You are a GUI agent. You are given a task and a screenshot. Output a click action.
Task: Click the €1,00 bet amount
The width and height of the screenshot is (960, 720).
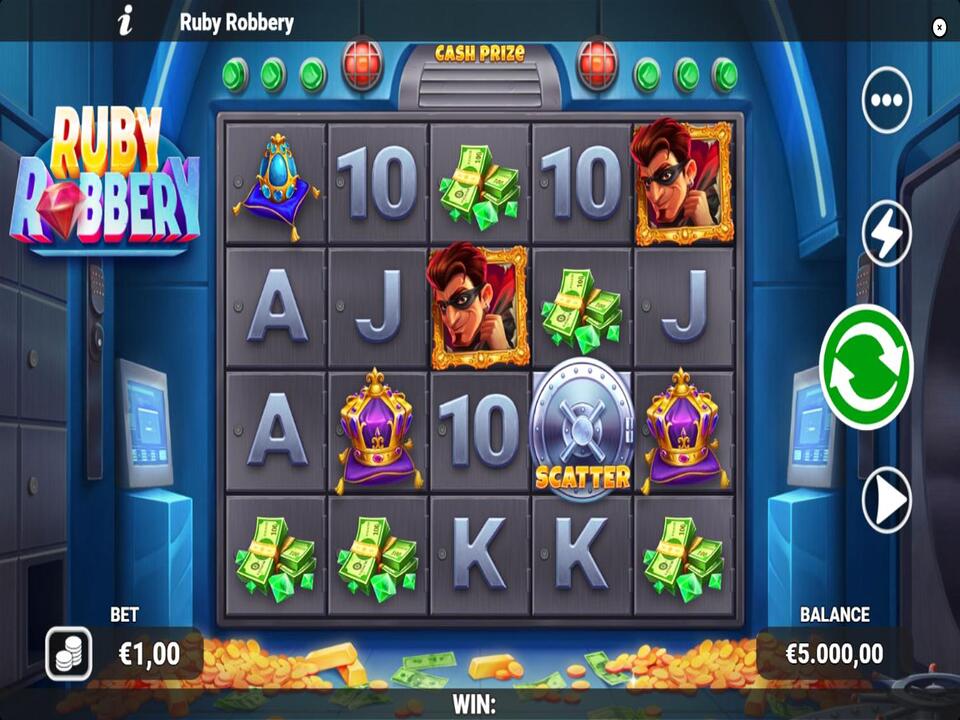(149, 654)
